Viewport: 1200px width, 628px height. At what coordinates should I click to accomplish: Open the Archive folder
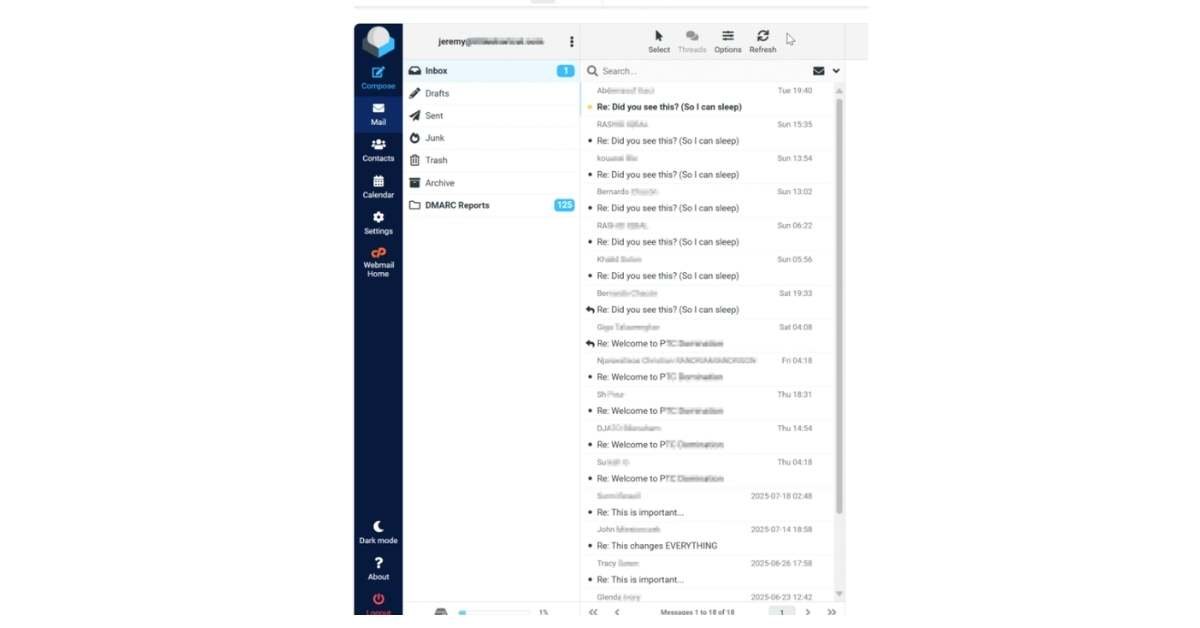pyautogui.click(x=491, y=183)
